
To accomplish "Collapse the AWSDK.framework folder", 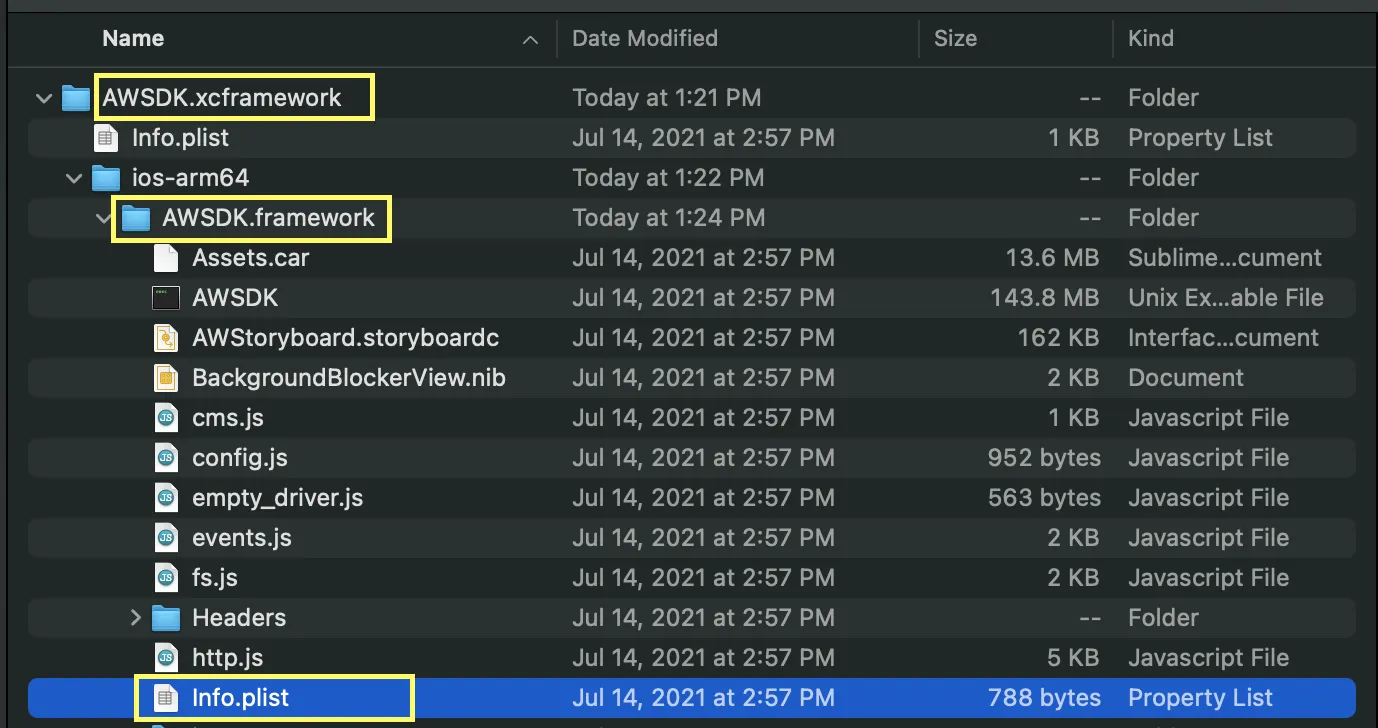I will coord(104,218).
